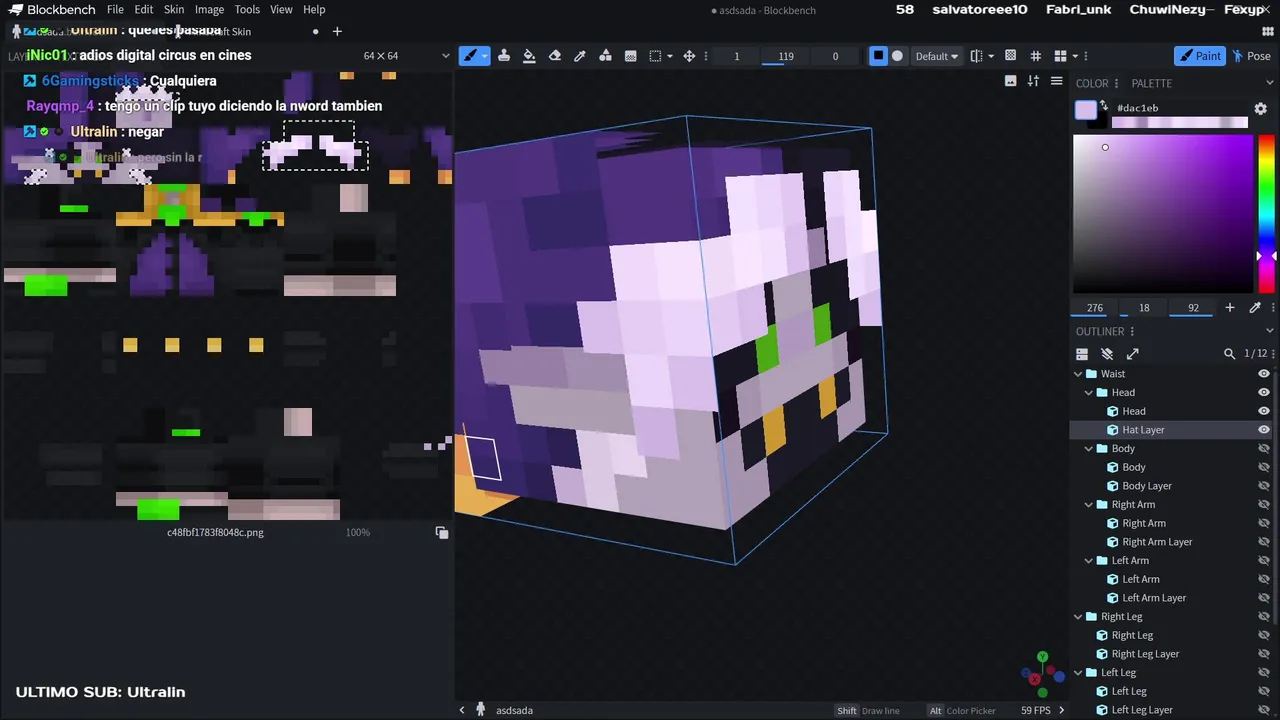The height and width of the screenshot is (720, 1280).
Task: Open the Help menu
Action: 314,9
